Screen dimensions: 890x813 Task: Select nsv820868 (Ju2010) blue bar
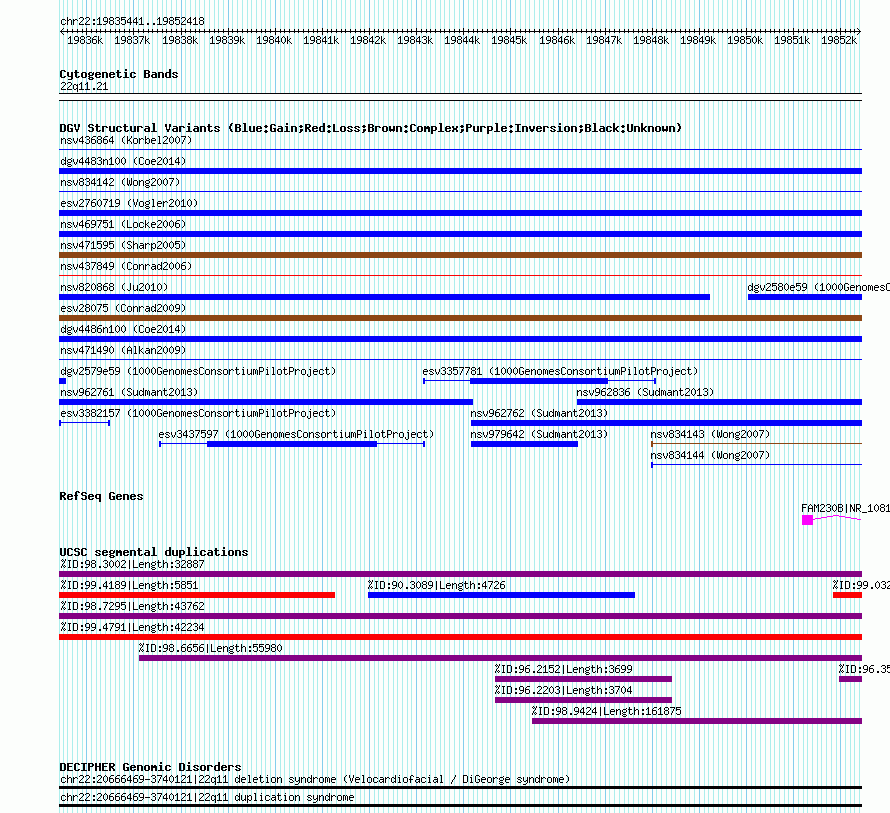coord(384,297)
